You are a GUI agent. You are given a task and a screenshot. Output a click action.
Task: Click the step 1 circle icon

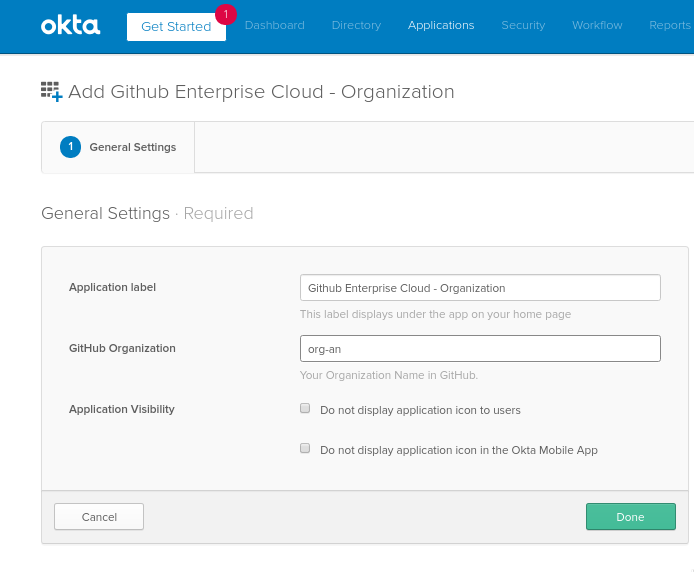(70, 147)
